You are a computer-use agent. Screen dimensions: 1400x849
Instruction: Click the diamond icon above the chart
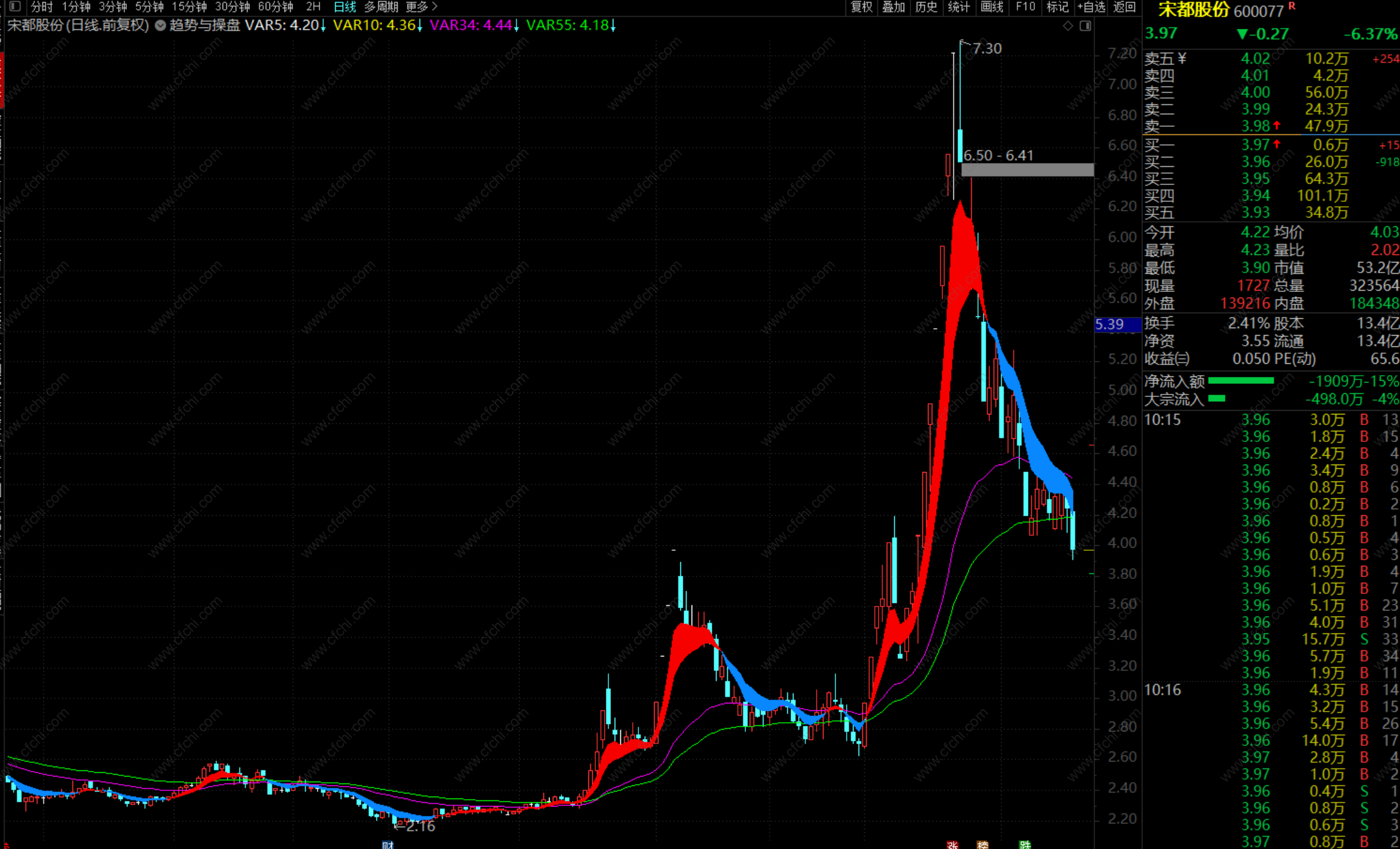tap(1068, 26)
